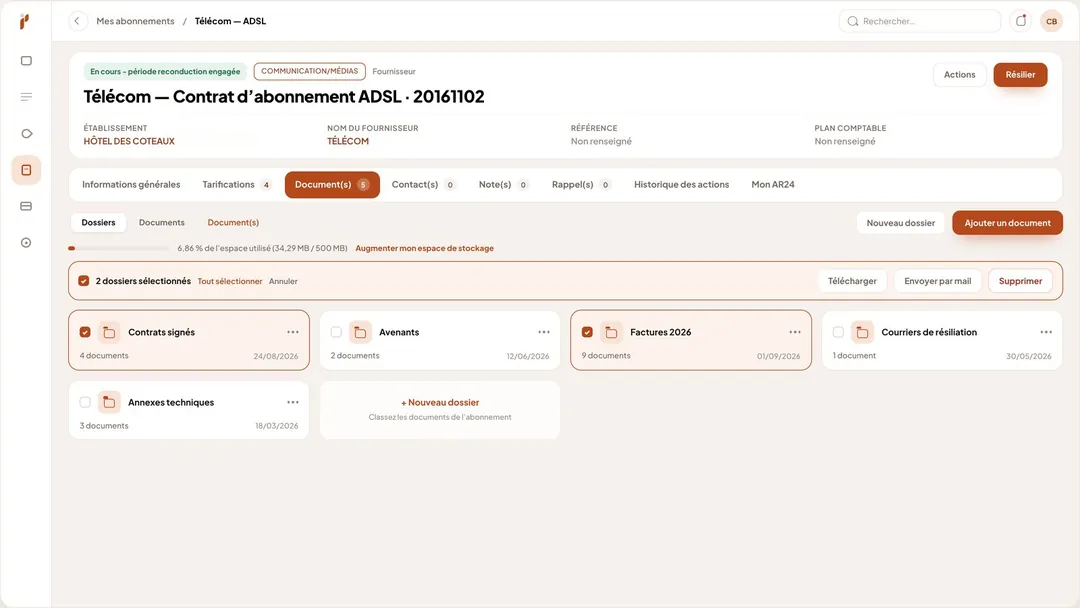The width and height of the screenshot is (1080, 608).
Task: Toggle the 2 dossiers sélectionnés checkbox
Action: click(83, 281)
